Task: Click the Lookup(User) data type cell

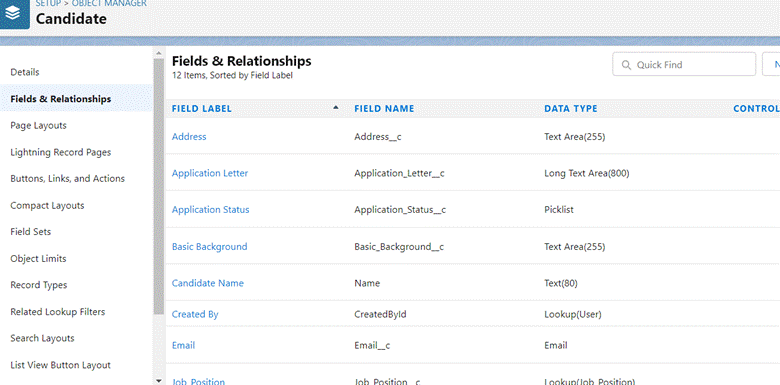Action: tap(573, 314)
